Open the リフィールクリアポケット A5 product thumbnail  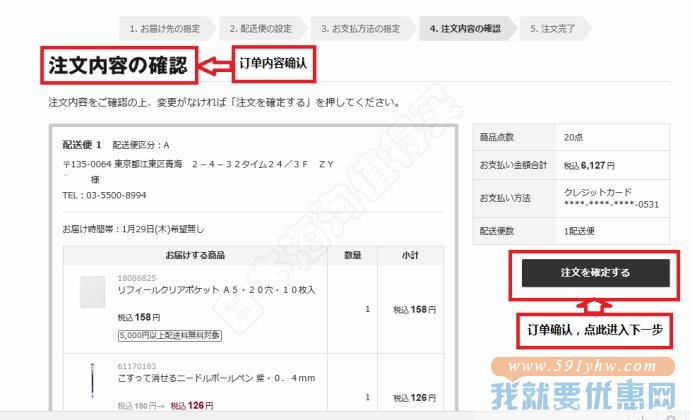(x=92, y=292)
